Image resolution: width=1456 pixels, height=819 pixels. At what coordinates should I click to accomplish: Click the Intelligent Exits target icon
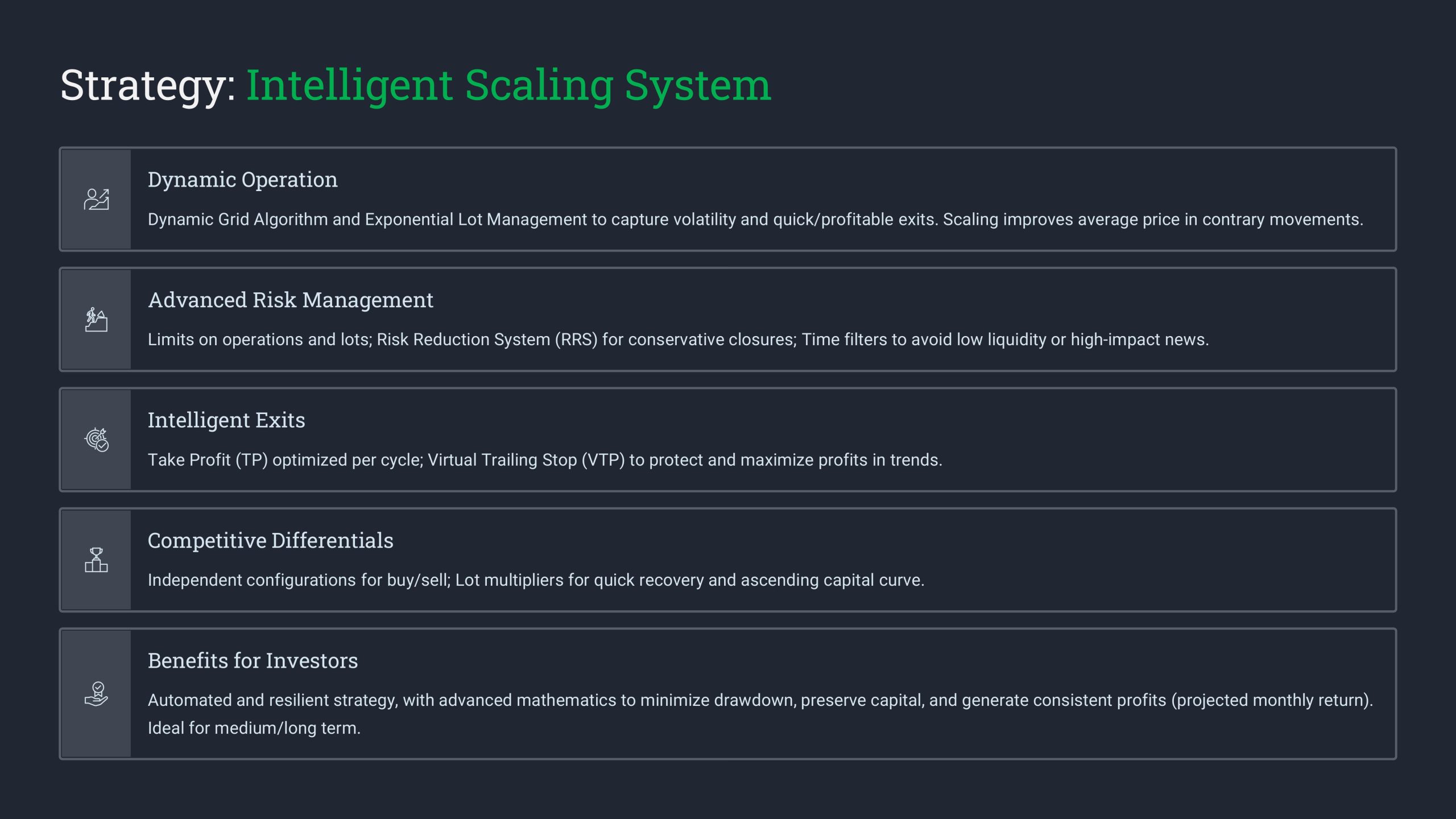pyautogui.click(x=96, y=440)
